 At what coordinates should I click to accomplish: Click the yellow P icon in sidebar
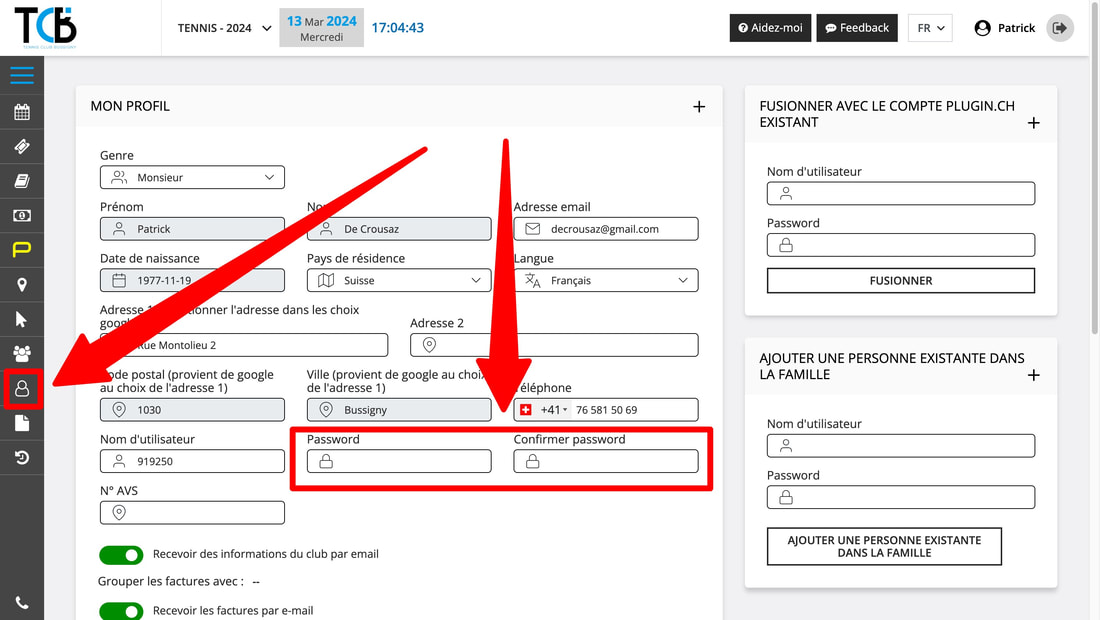pyautogui.click(x=21, y=250)
